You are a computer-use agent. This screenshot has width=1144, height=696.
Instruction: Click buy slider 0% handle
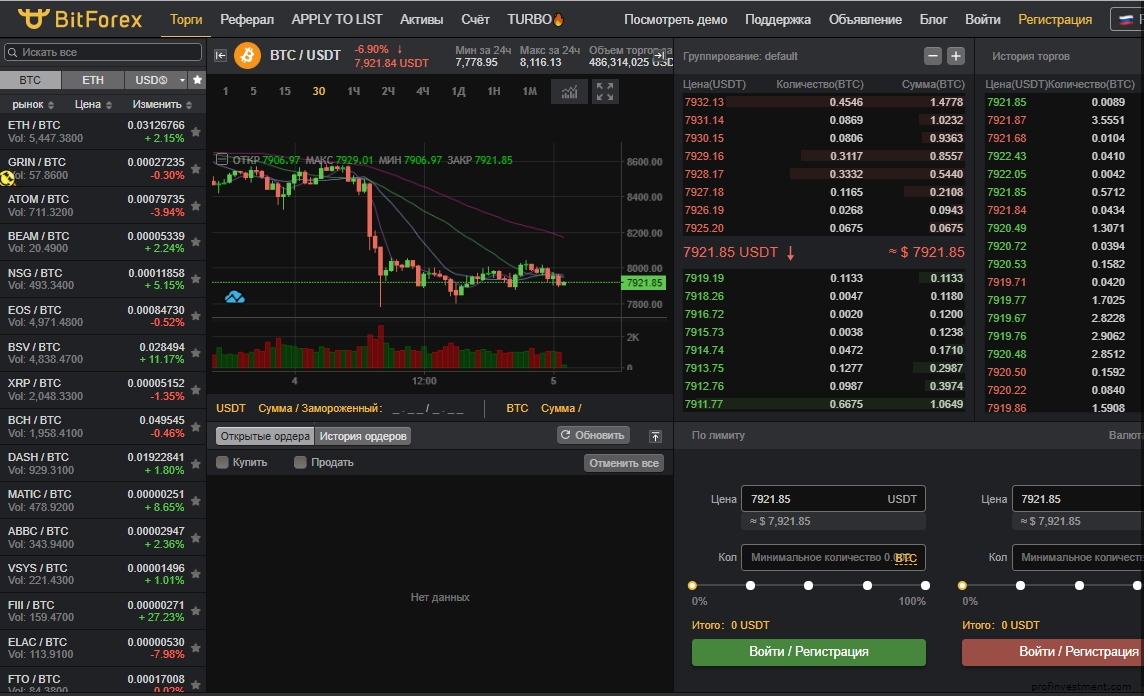click(x=692, y=585)
